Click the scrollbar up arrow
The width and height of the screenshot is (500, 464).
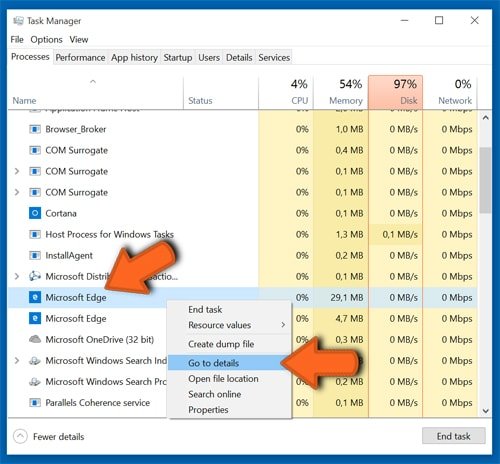(486, 118)
